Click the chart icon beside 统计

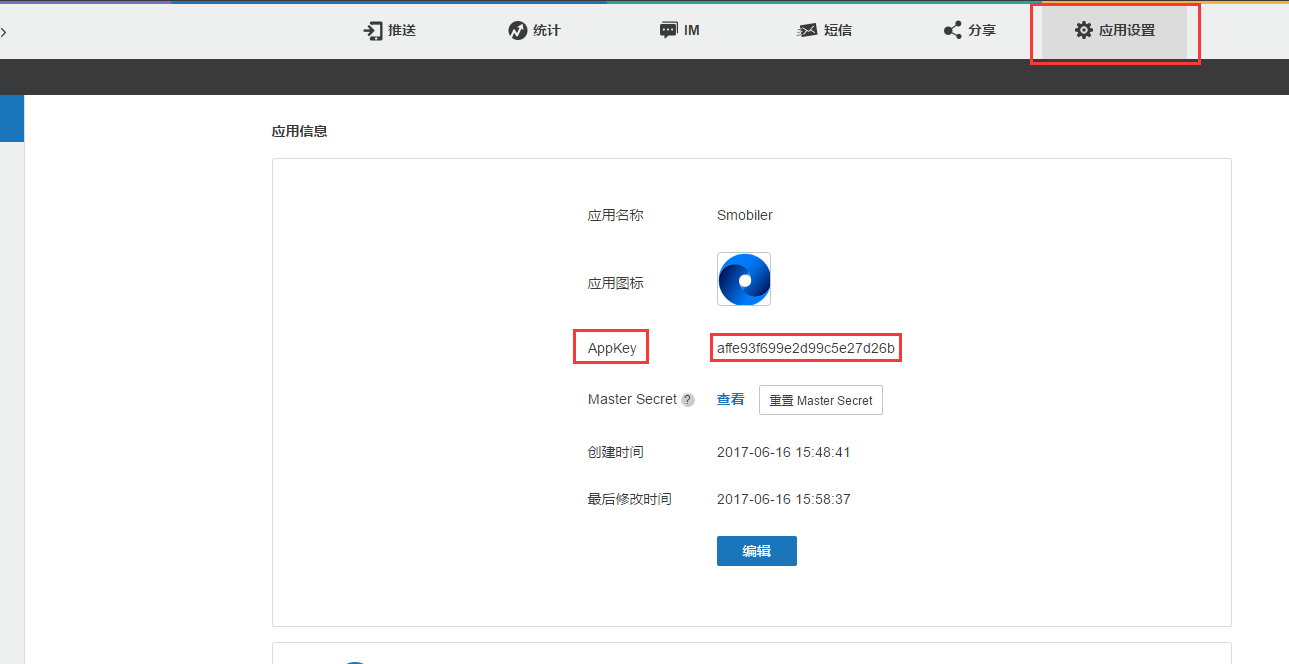(517, 30)
